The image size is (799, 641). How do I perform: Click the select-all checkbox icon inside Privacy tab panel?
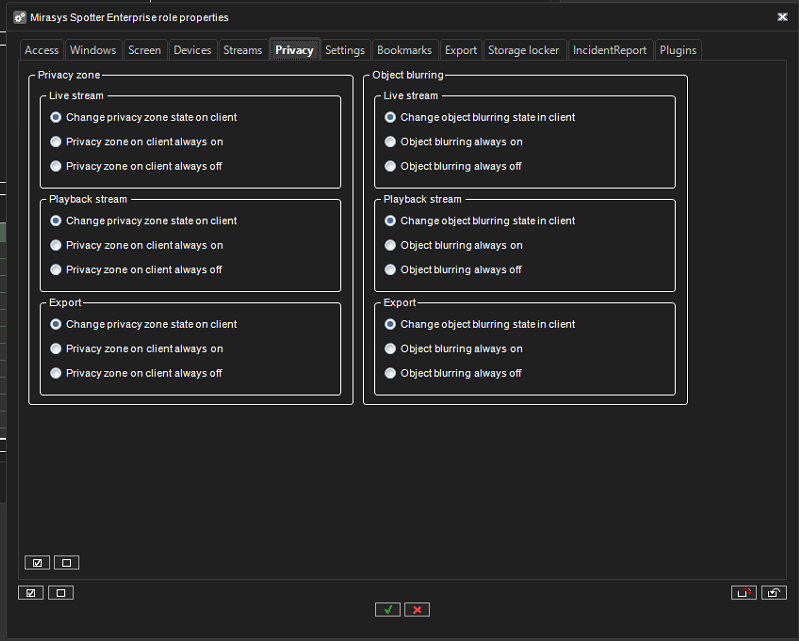37,563
